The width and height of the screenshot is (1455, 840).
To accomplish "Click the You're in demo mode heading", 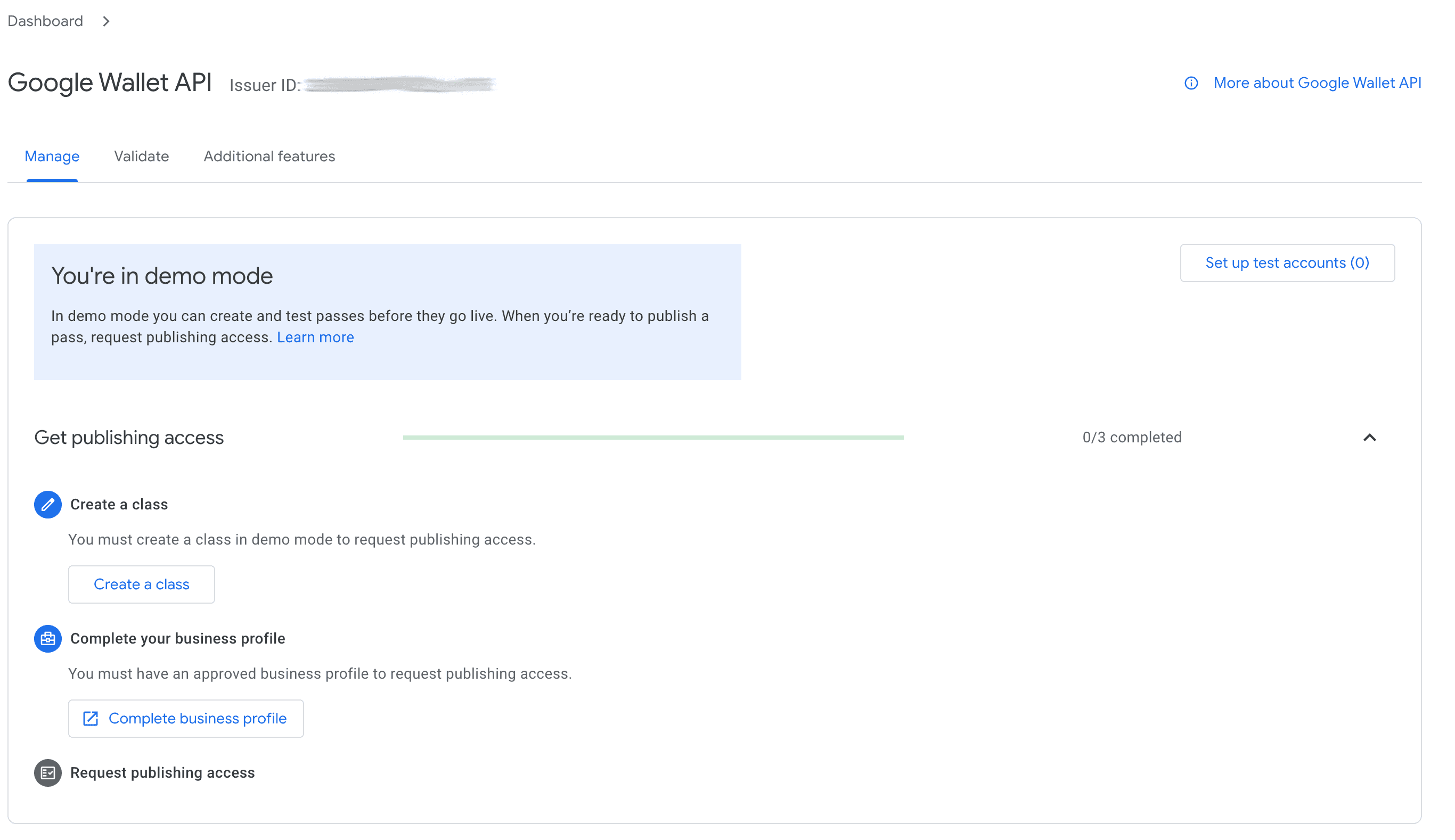I will [x=161, y=276].
